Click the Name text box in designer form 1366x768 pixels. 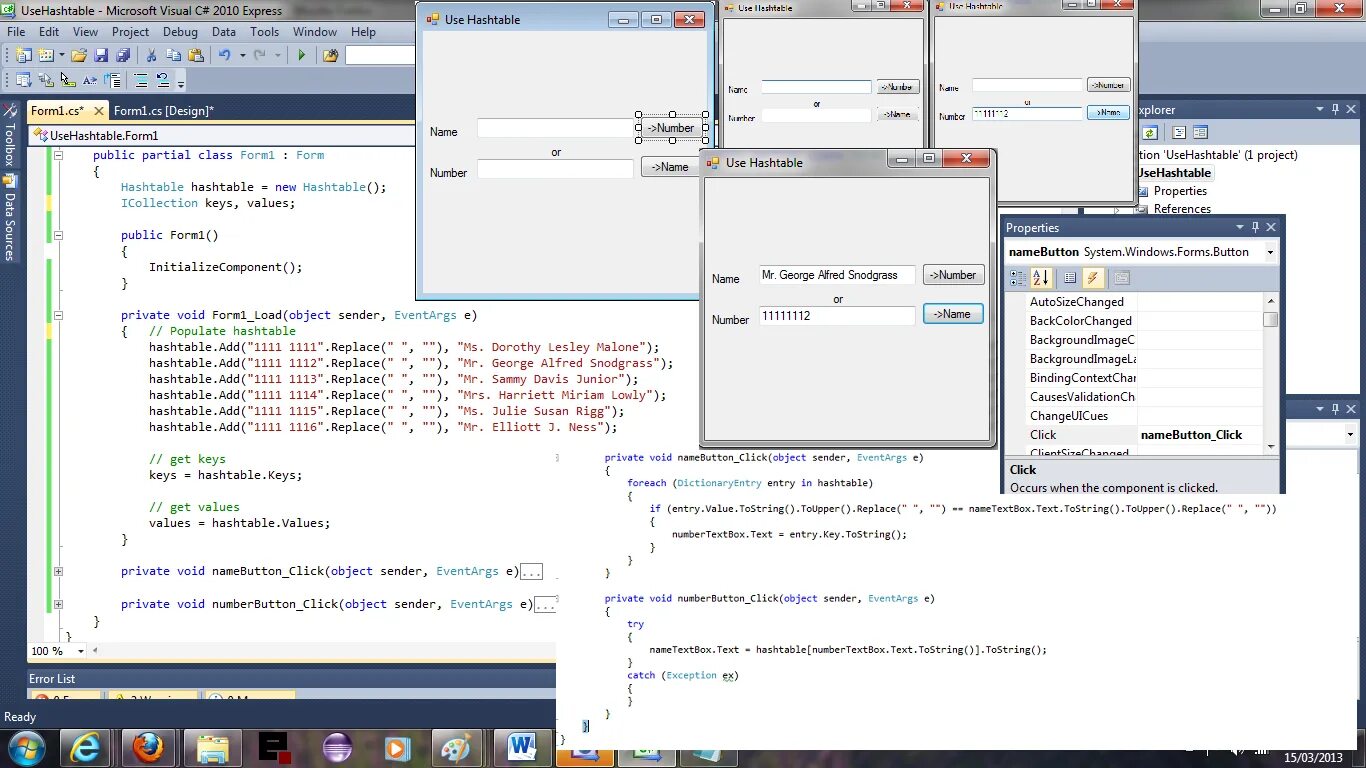tap(555, 128)
